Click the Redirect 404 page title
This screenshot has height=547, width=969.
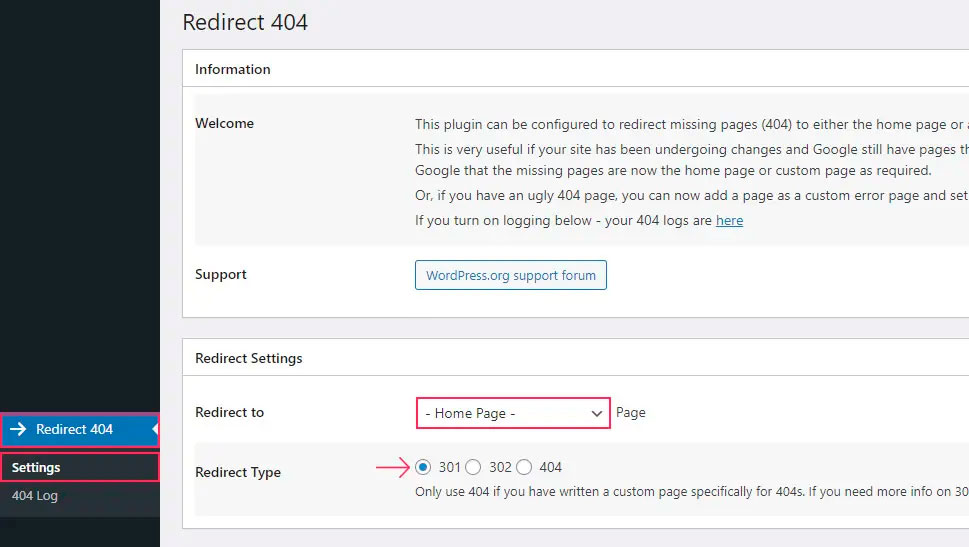click(245, 22)
